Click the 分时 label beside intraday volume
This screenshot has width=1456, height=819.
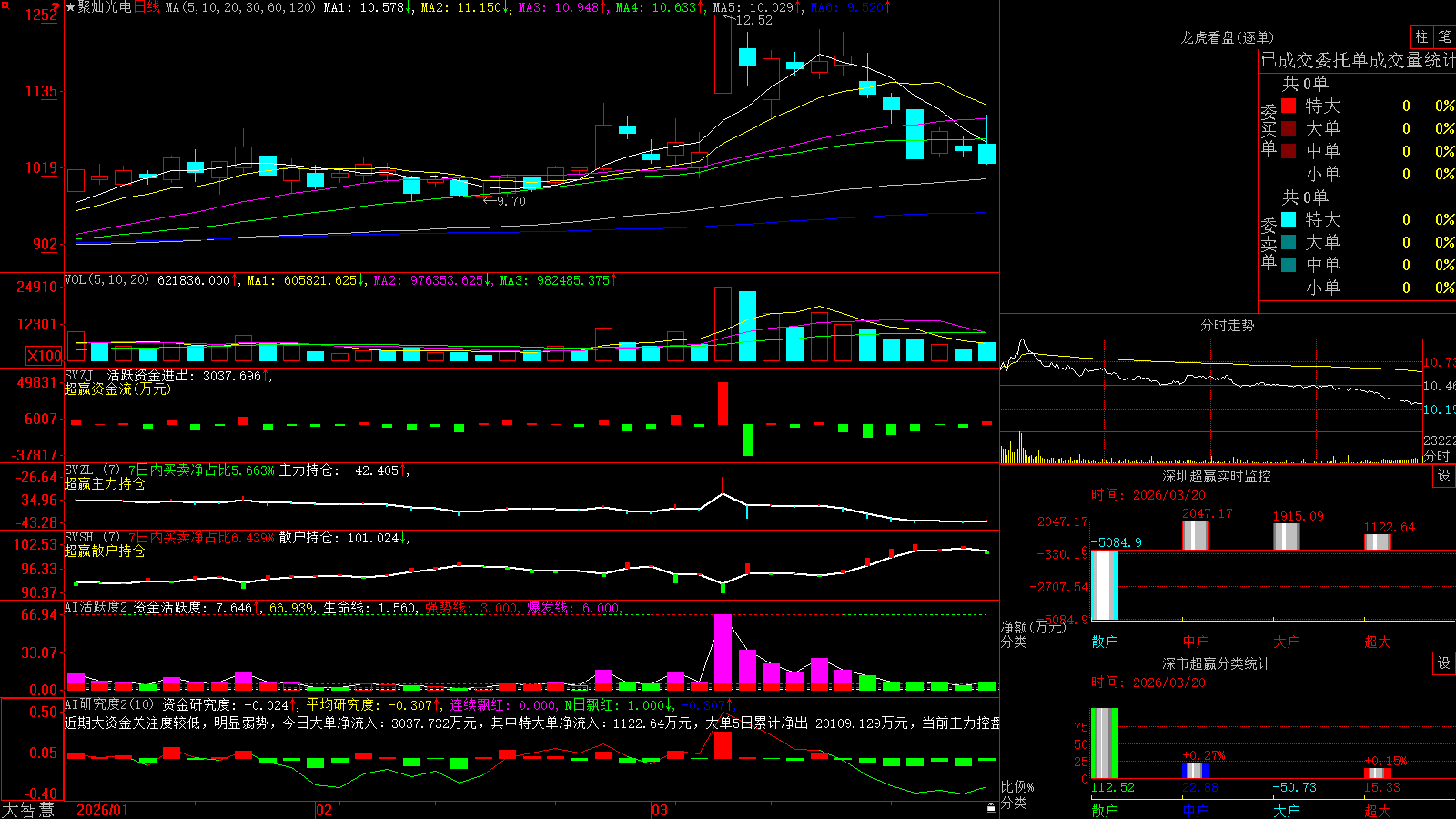point(1437,456)
